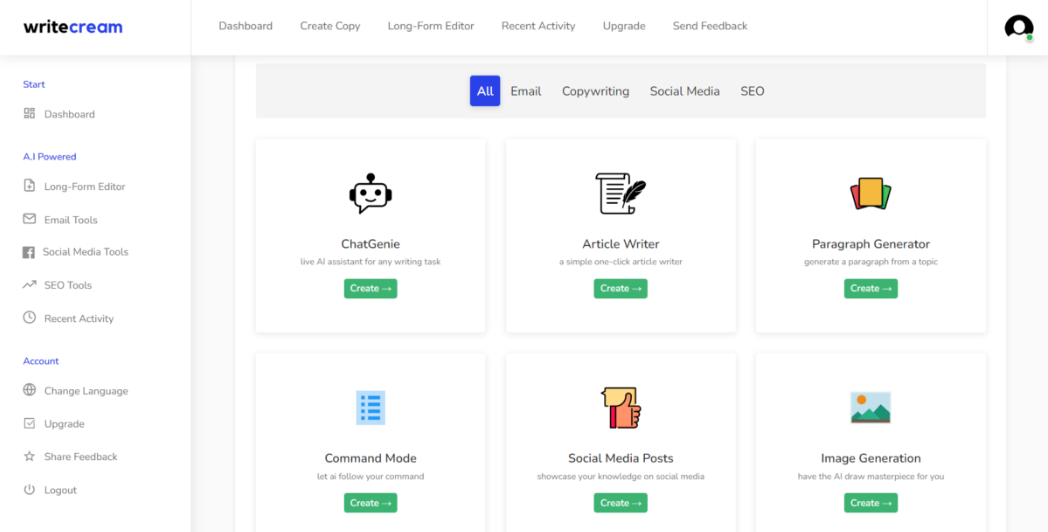
Task: Open Upgrade in the top navigation
Action: click(624, 26)
